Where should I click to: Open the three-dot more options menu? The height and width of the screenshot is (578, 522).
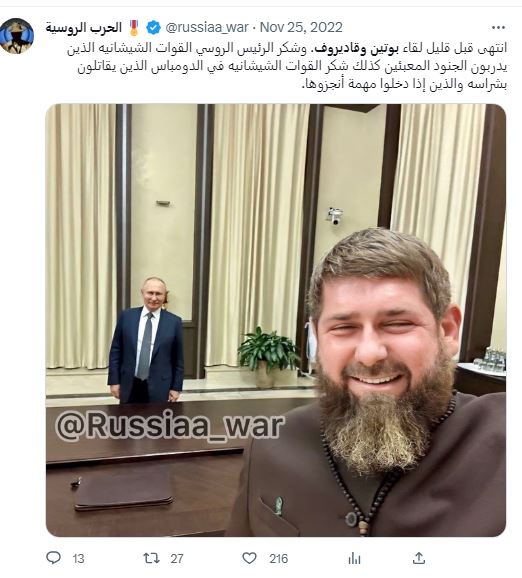pos(498,28)
